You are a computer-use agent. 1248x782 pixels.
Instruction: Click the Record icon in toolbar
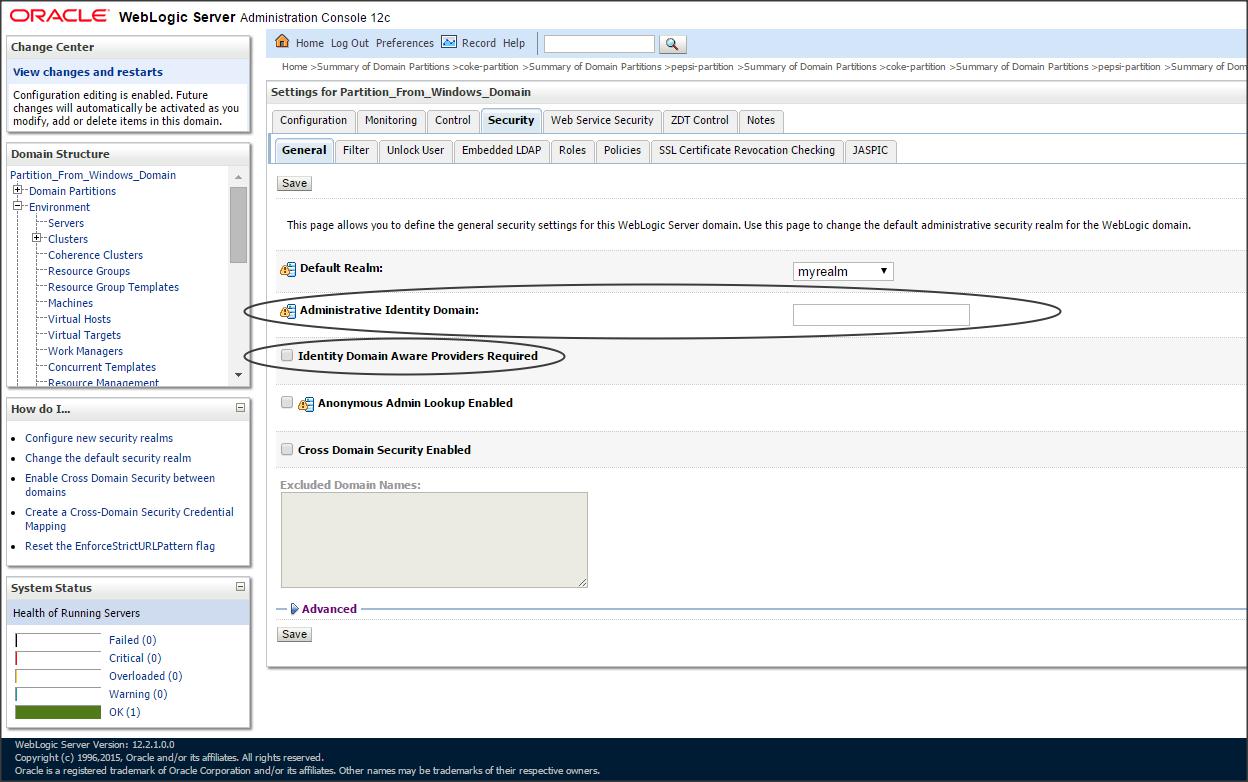point(449,42)
